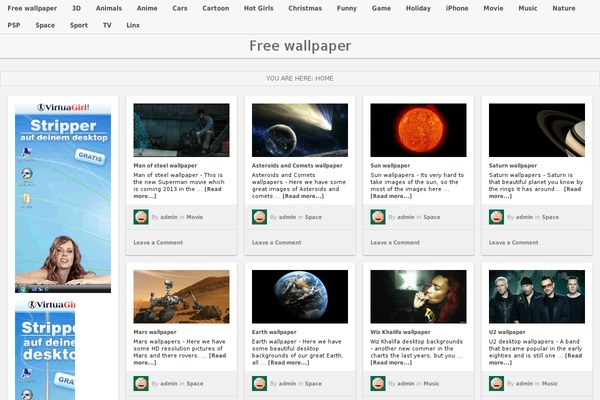The height and width of the screenshot is (400, 600).
Task: Open the Earth wallpaper thumbnail
Action: pos(300,297)
